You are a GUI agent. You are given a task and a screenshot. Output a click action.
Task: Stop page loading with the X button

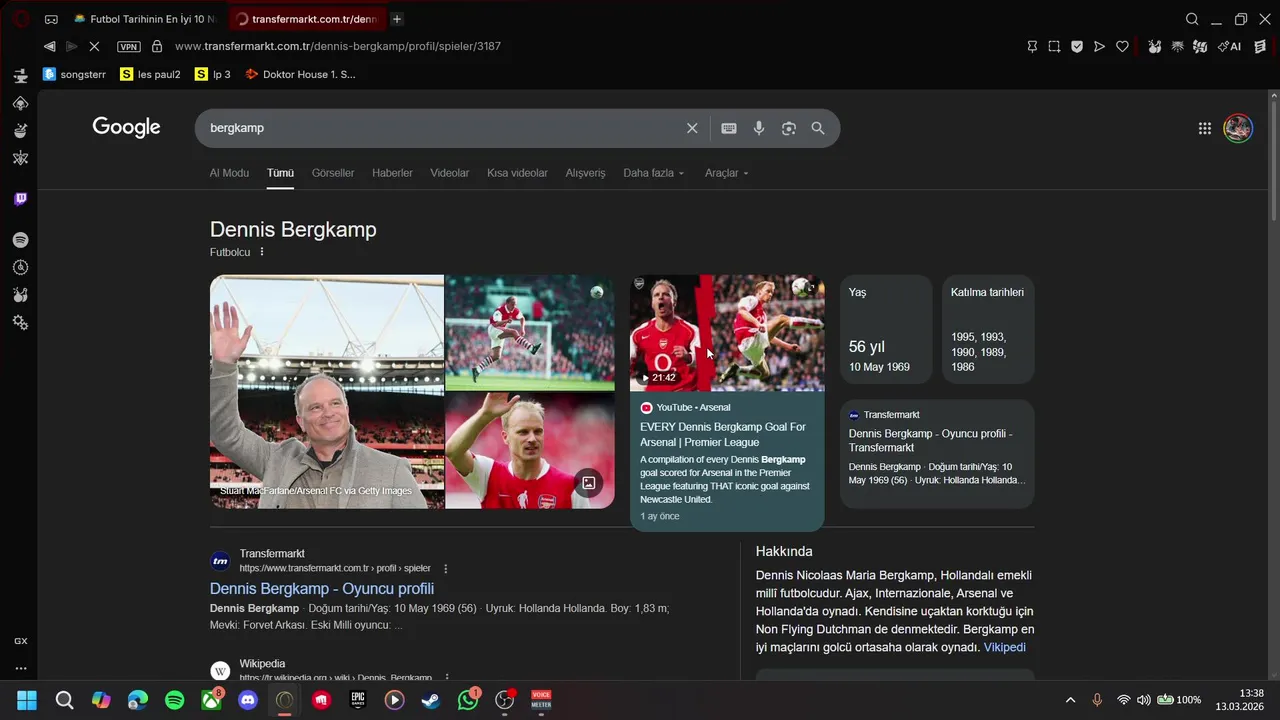pyautogui.click(x=94, y=46)
